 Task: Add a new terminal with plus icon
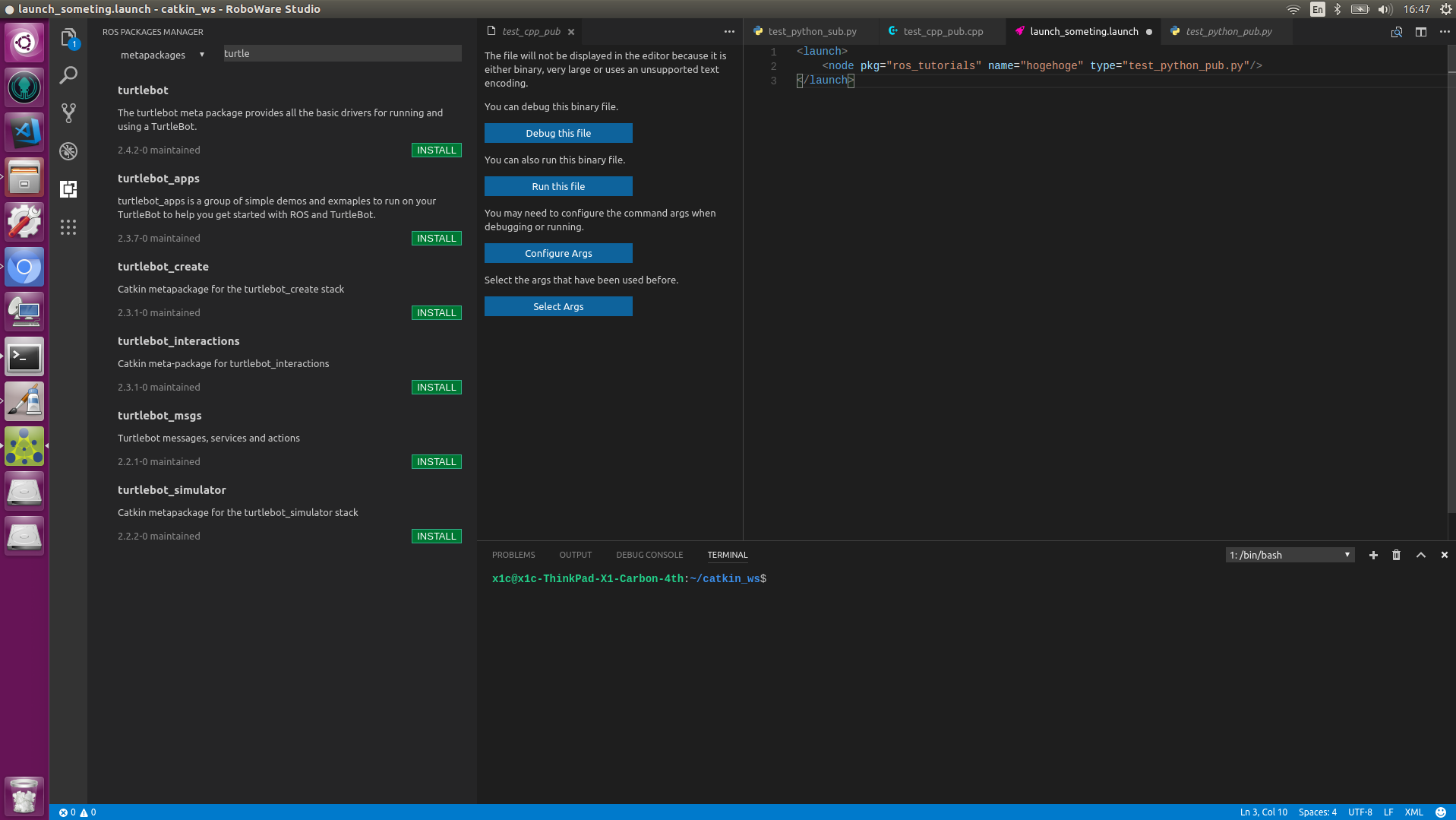(x=1373, y=556)
